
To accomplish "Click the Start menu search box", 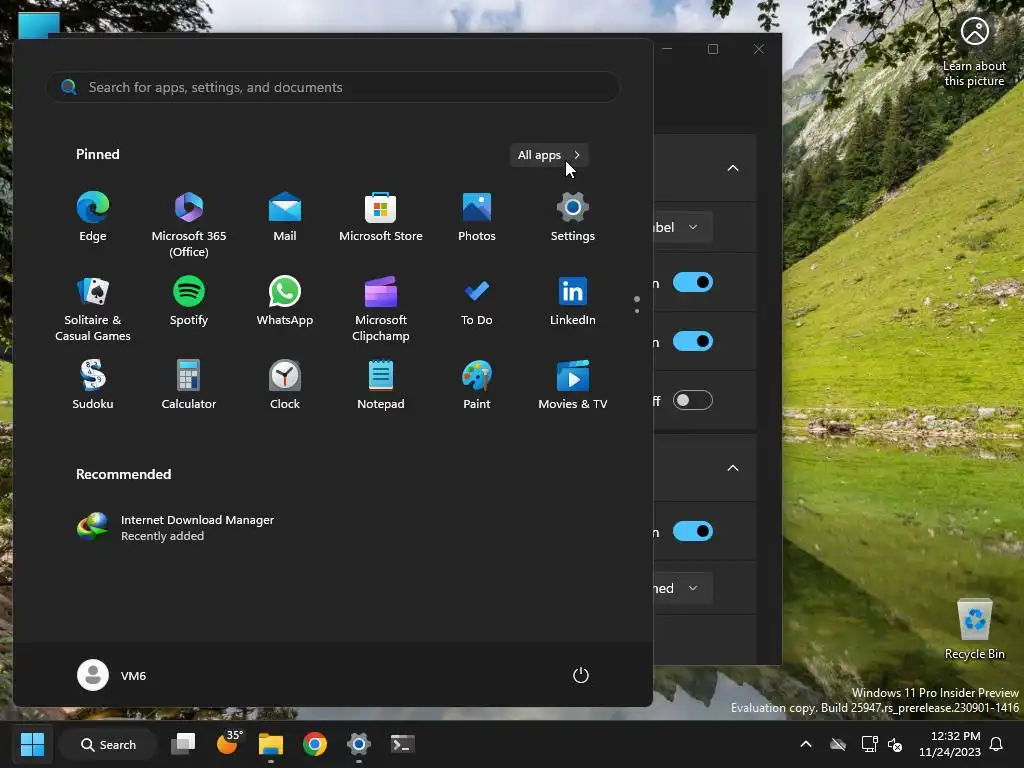I will pos(332,87).
